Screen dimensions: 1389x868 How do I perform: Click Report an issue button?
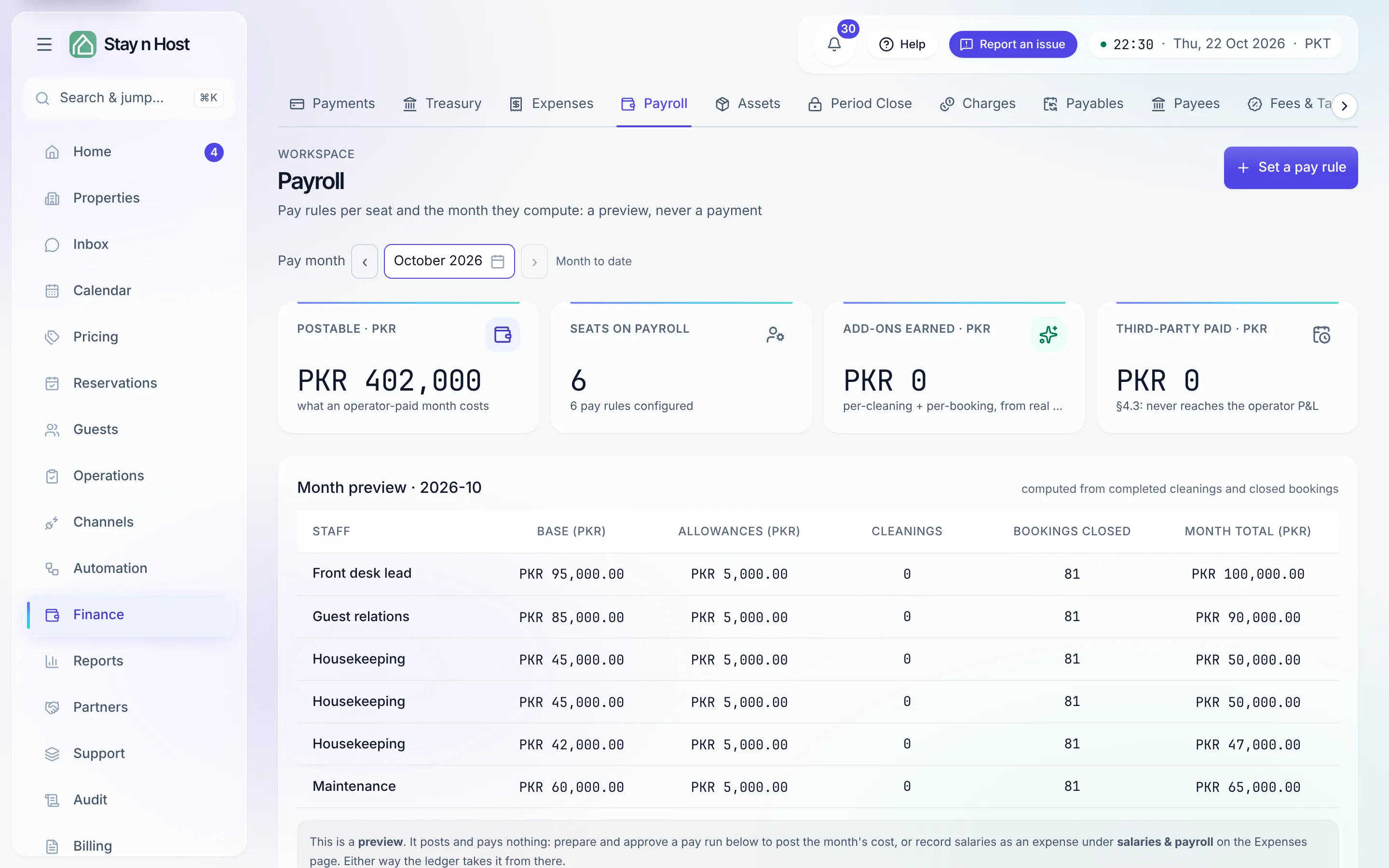tap(1012, 44)
